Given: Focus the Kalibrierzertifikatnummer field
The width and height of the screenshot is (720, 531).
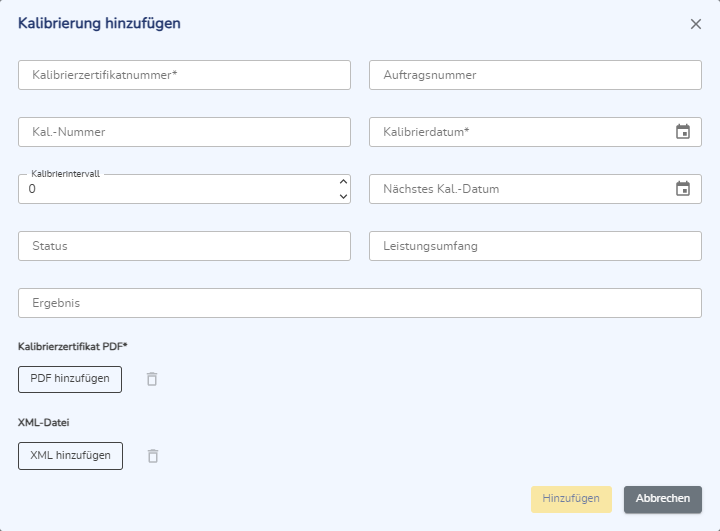Looking at the screenshot, I should tap(184, 75).
